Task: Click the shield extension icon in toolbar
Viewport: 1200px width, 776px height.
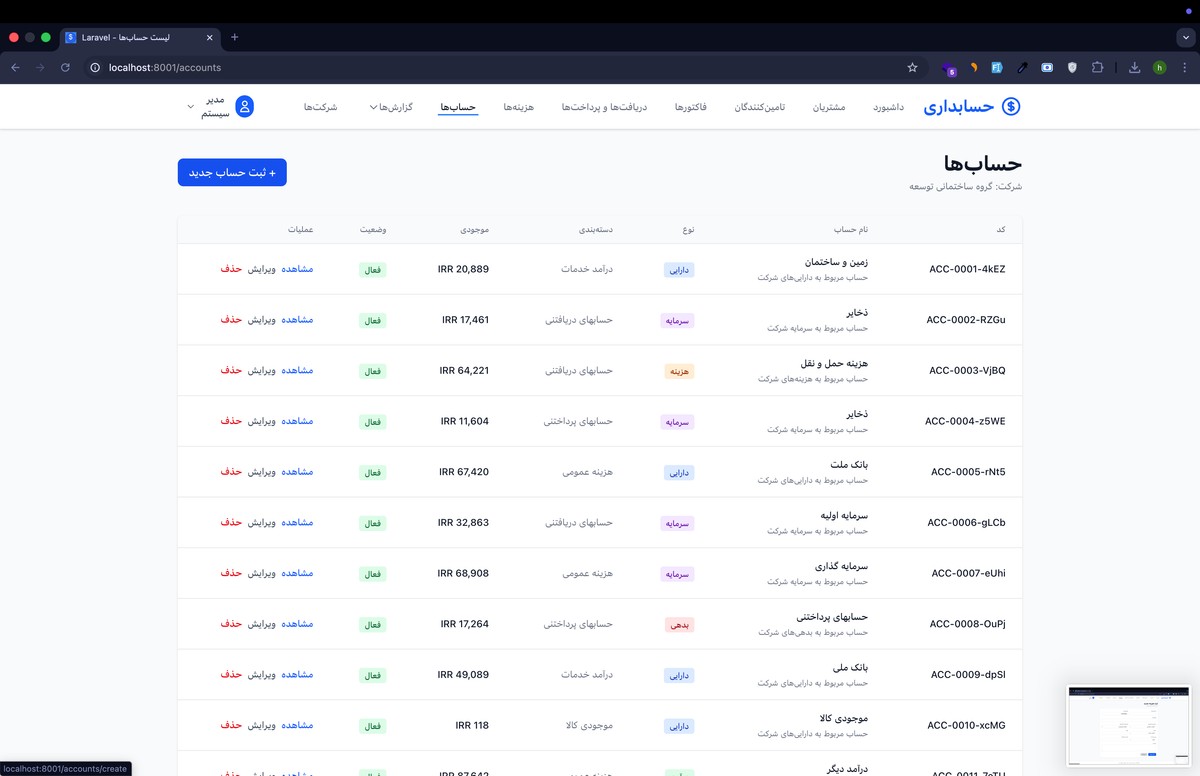Action: point(1072,68)
